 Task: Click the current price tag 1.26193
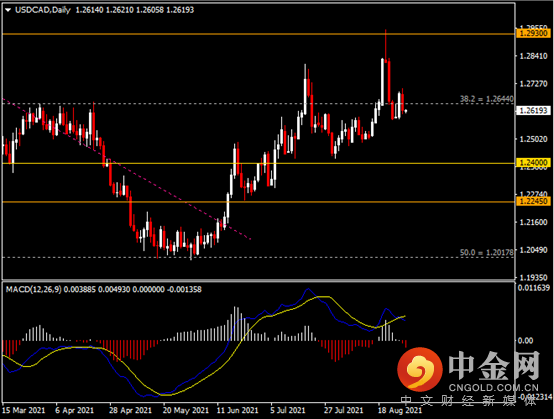point(534,111)
